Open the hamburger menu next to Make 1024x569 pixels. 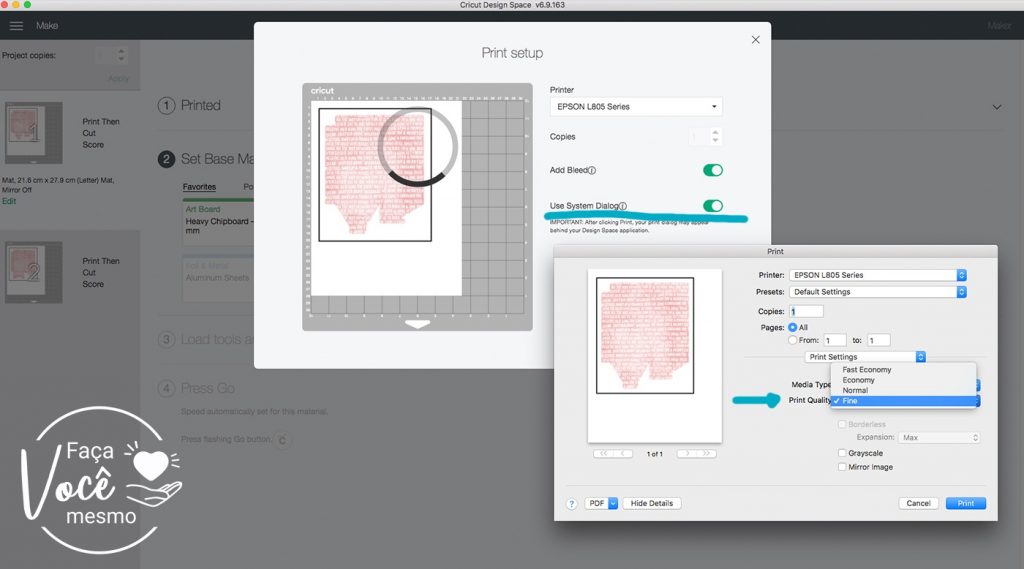[x=16, y=25]
